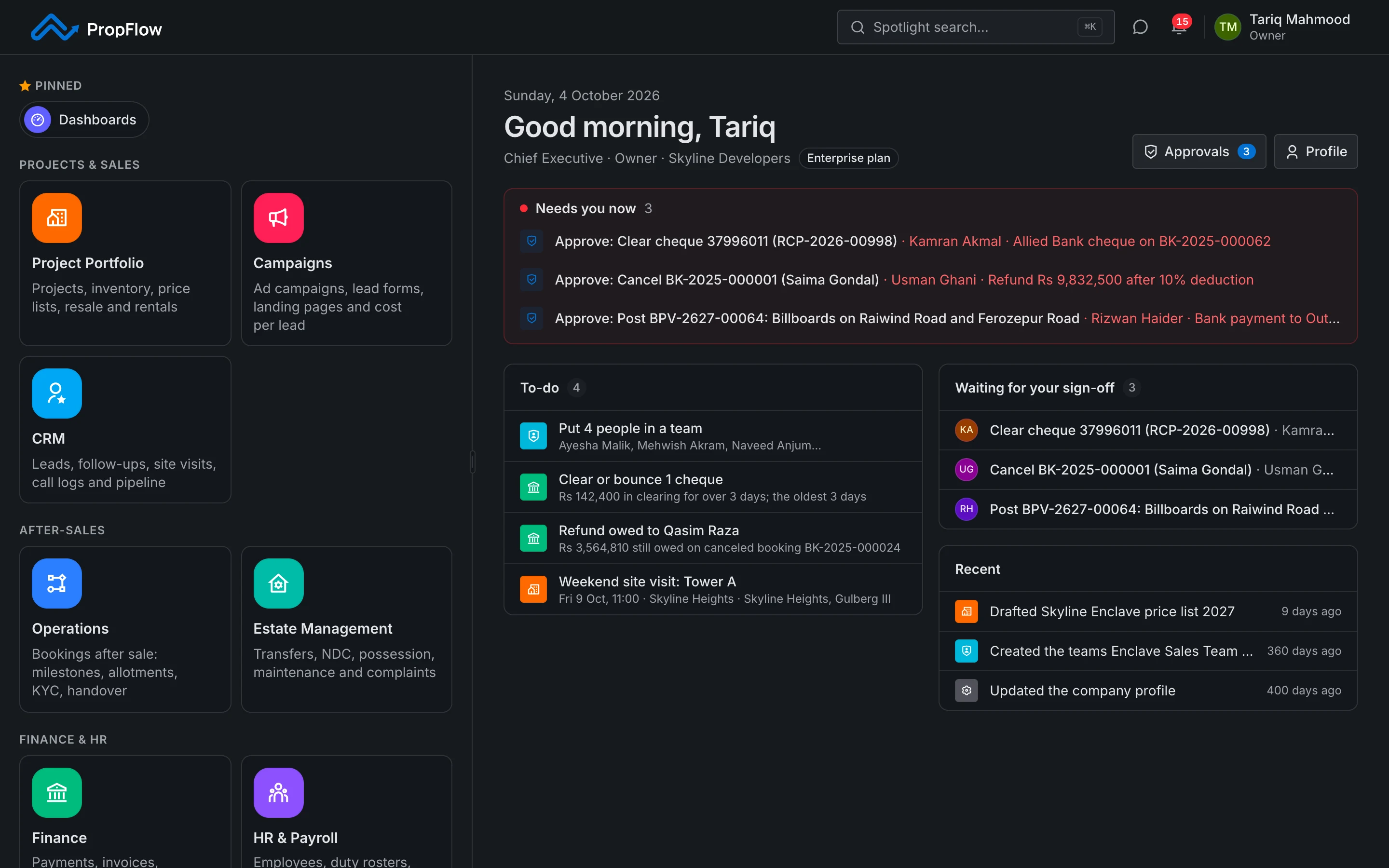The height and width of the screenshot is (868, 1389).
Task: Open the Profile button
Action: pyautogui.click(x=1316, y=151)
